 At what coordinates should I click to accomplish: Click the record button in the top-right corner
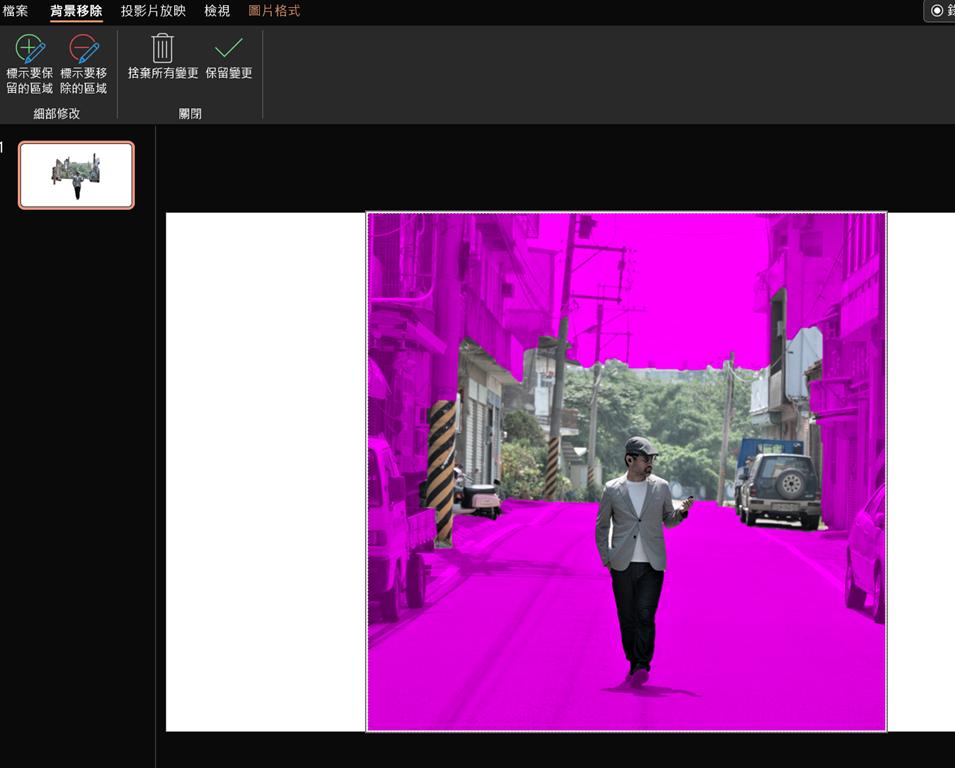[938, 11]
